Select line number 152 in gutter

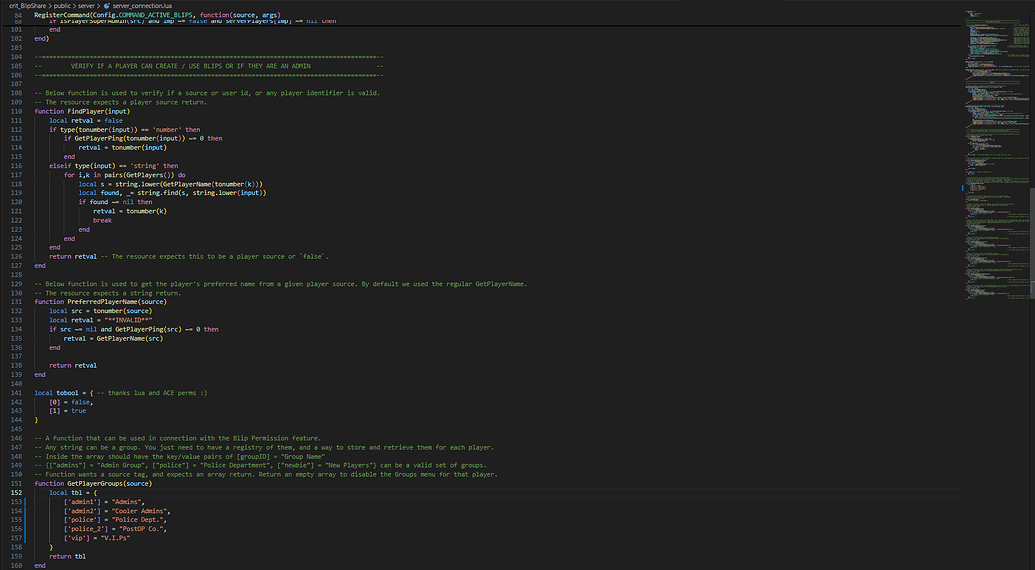[x=16, y=493]
